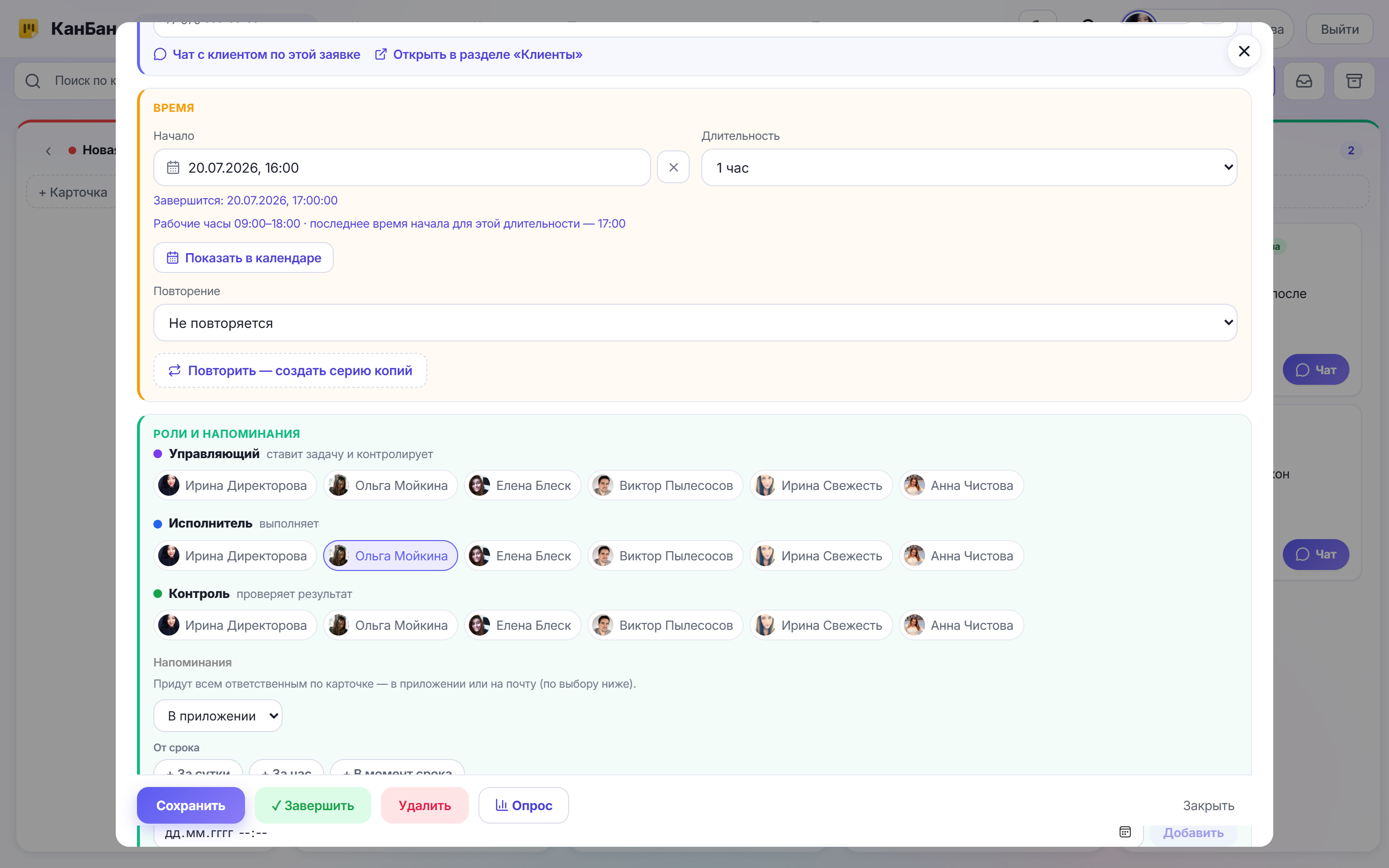1389x868 pixels.
Task: Open 'Чат с клиентом по этой заявке' link
Action: [257, 54]
